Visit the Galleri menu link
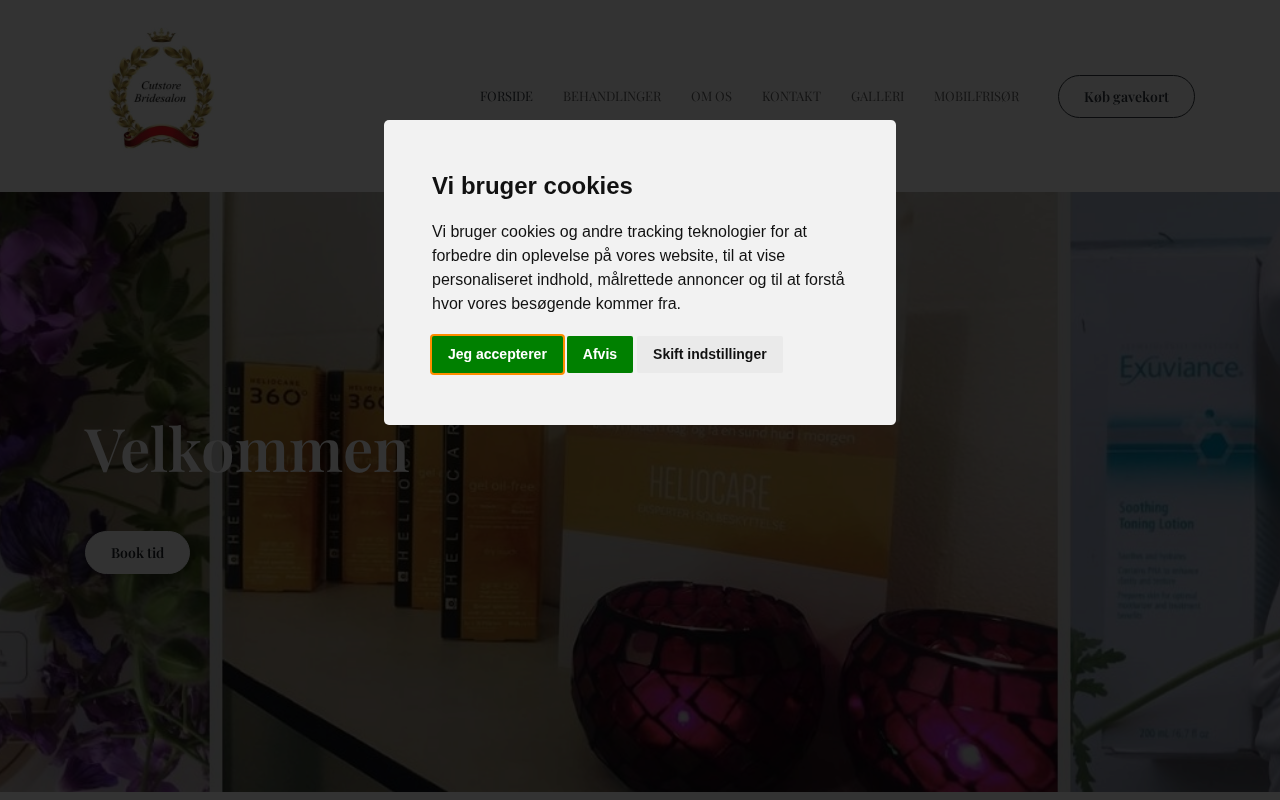The width and height of the screenshot is (1280, 800). tap(877, 96)
